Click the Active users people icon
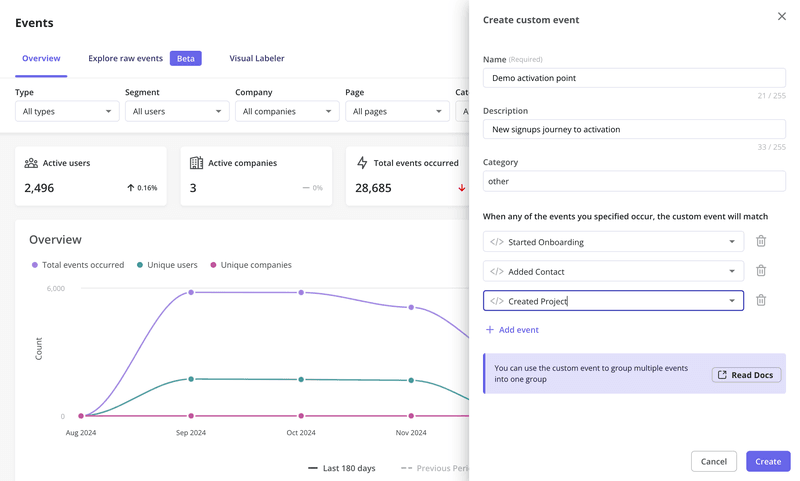Screen dimensions: 800x481 coord(31,163)
